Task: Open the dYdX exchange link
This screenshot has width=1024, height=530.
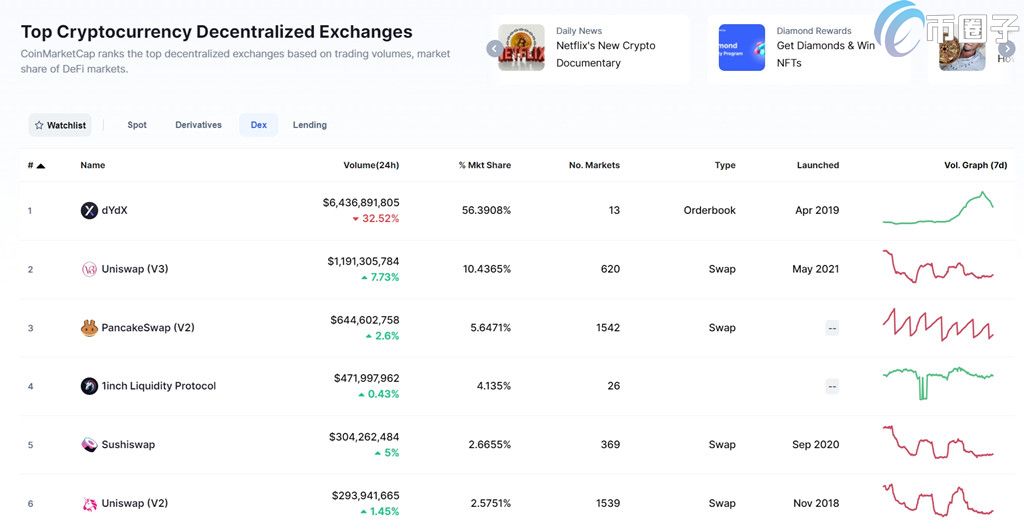Action: [114, 210]
